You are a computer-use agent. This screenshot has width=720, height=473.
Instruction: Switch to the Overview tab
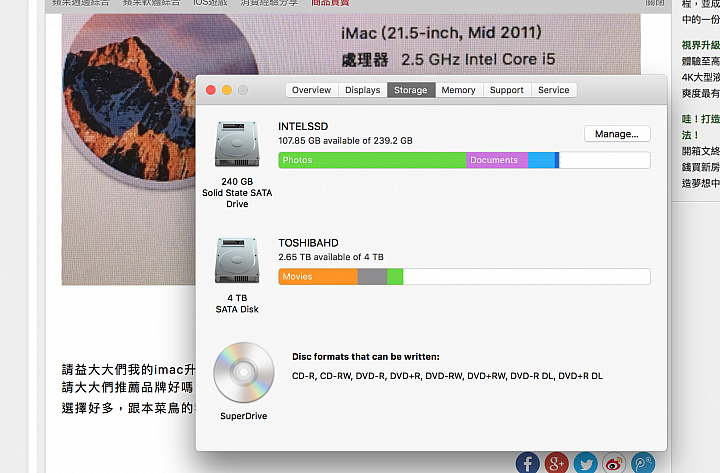[311, 90]
